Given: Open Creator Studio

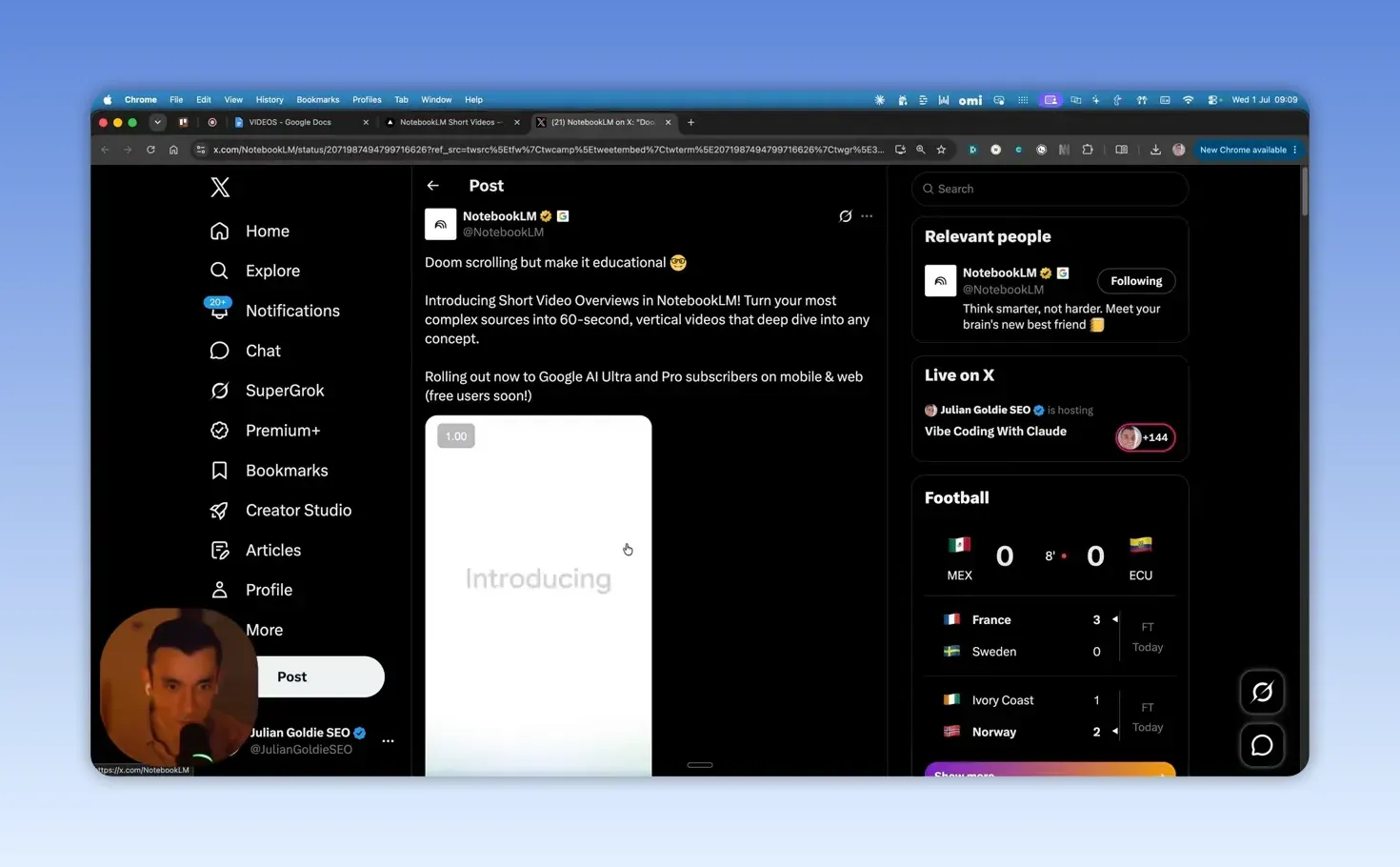Looking at the screenshot, I should pyautogui.click(x=280, y=511).
